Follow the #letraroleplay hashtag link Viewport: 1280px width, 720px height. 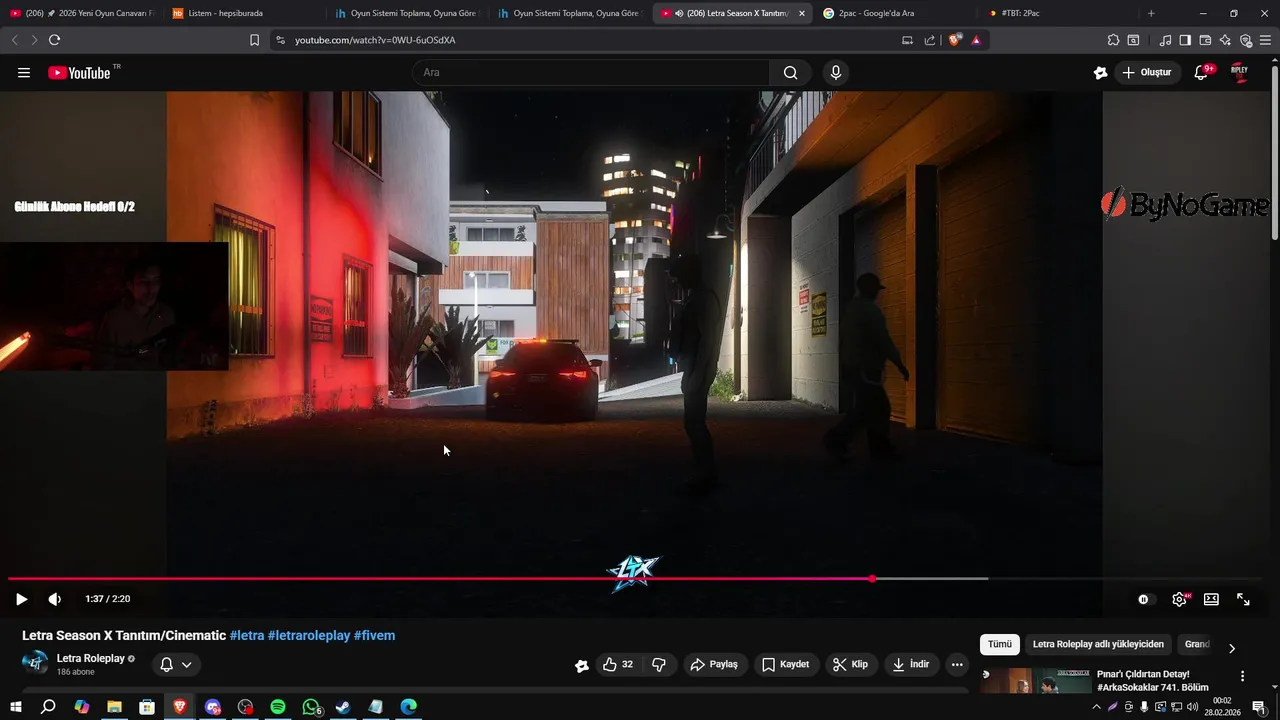(x=309, y=636)
